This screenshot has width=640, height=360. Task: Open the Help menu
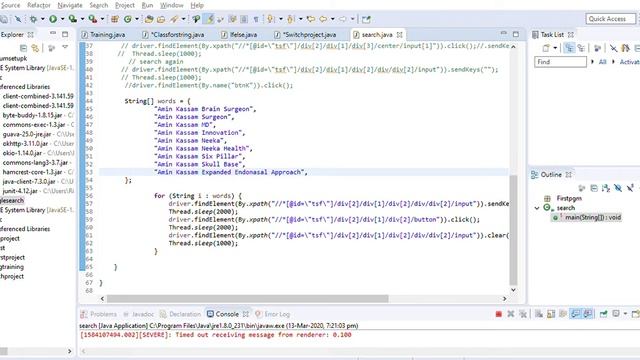point(197,5)
